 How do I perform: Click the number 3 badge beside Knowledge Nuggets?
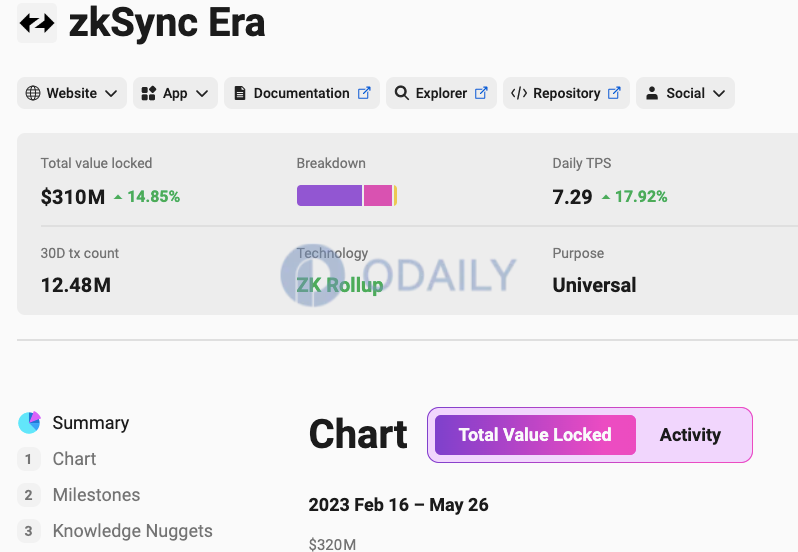[28, 531]
